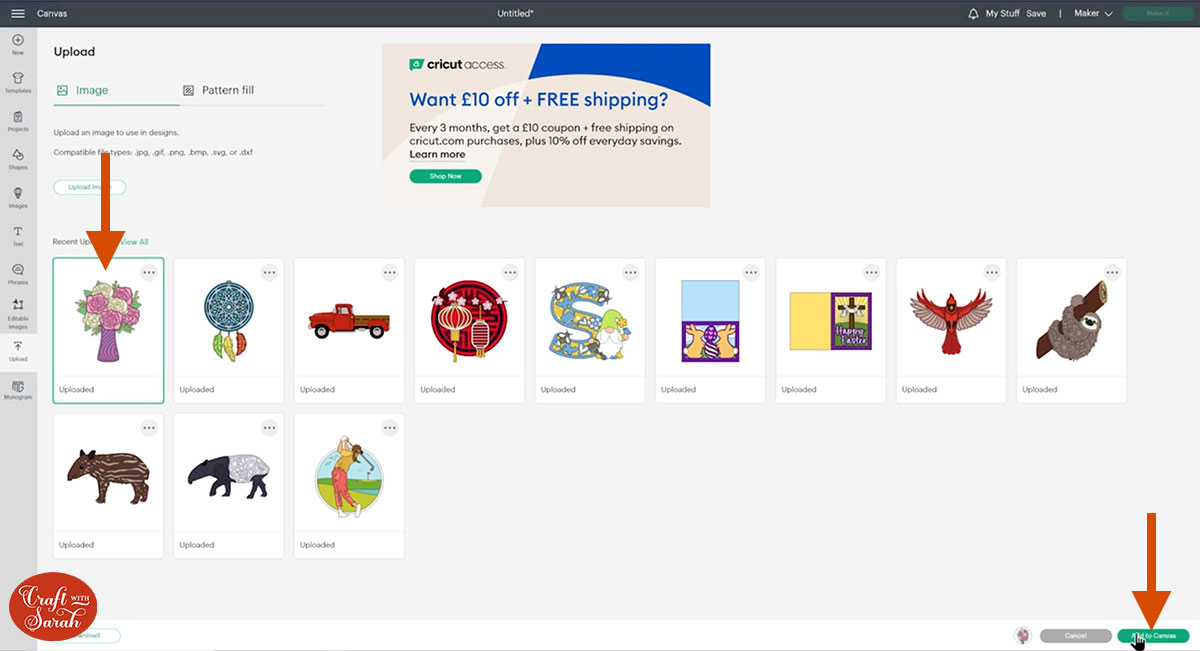
Task: Expand the Maker machine dropdown
Action: 1092,13
